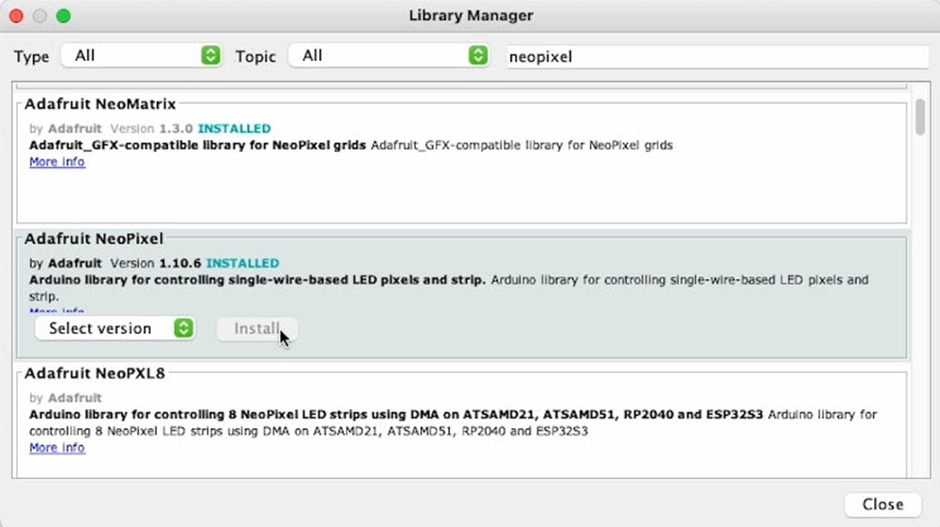Click the Adafruit NeoPixel library title

94,239
